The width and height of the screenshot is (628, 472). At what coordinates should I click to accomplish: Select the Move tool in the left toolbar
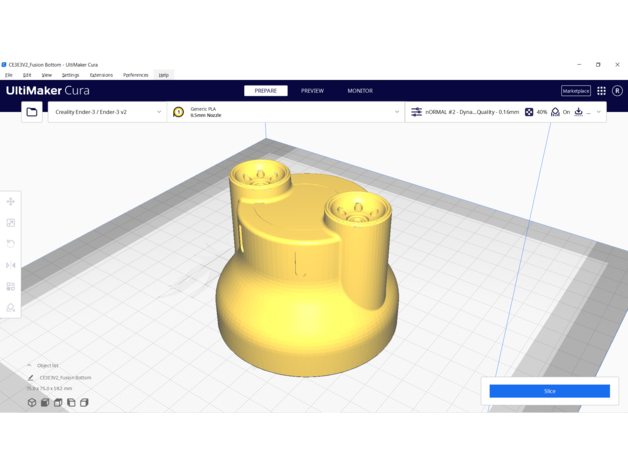pos(11,202)
